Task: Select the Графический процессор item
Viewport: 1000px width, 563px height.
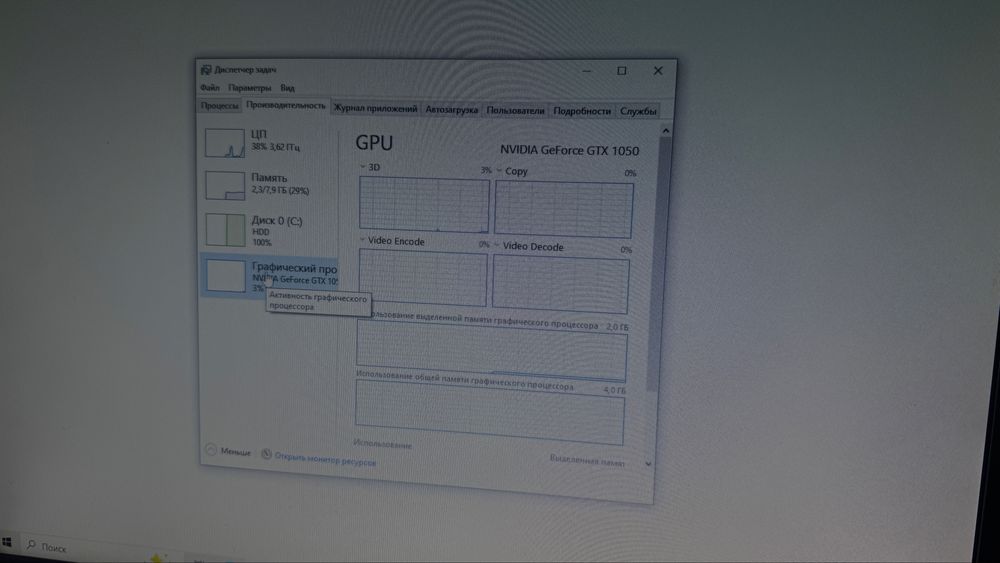Action: pos(269,275)
